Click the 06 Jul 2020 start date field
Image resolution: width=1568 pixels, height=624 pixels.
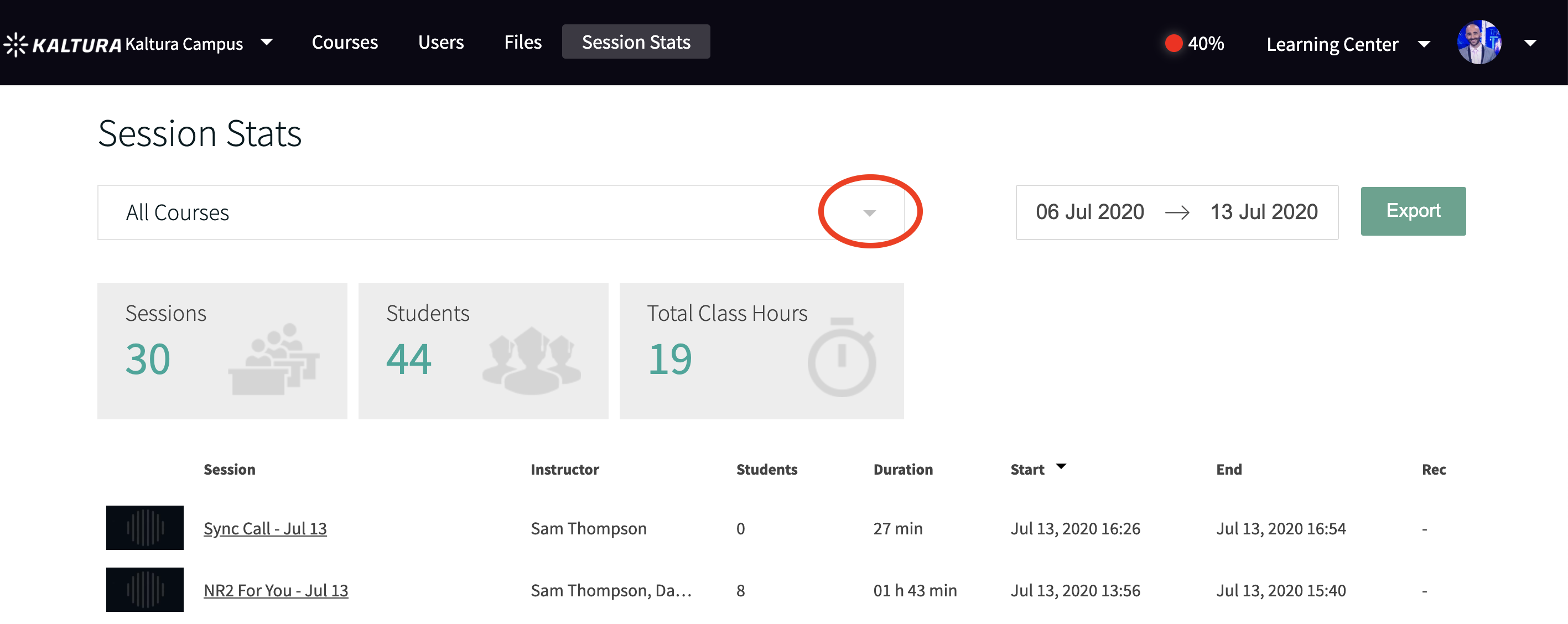click(1089, 212)
